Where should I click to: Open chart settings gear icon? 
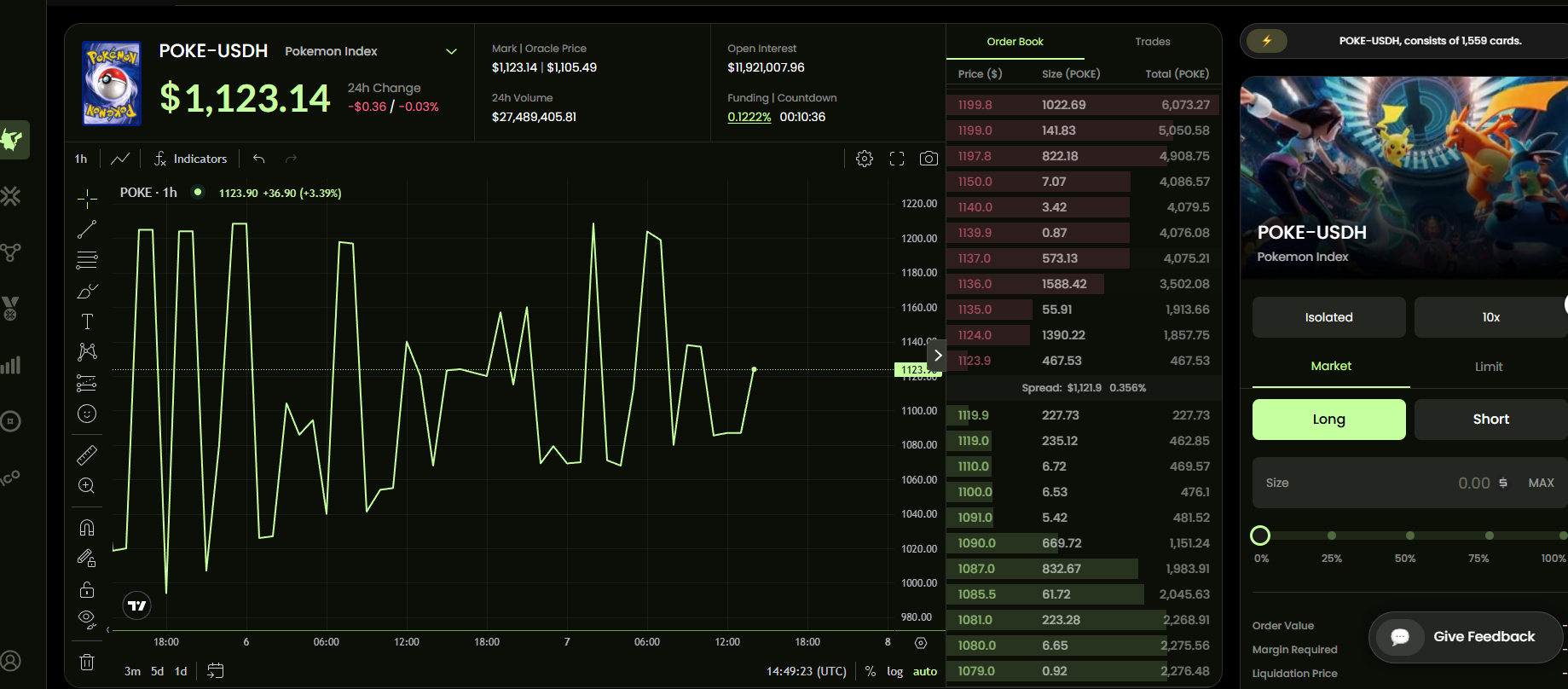(x=864, y=159)
